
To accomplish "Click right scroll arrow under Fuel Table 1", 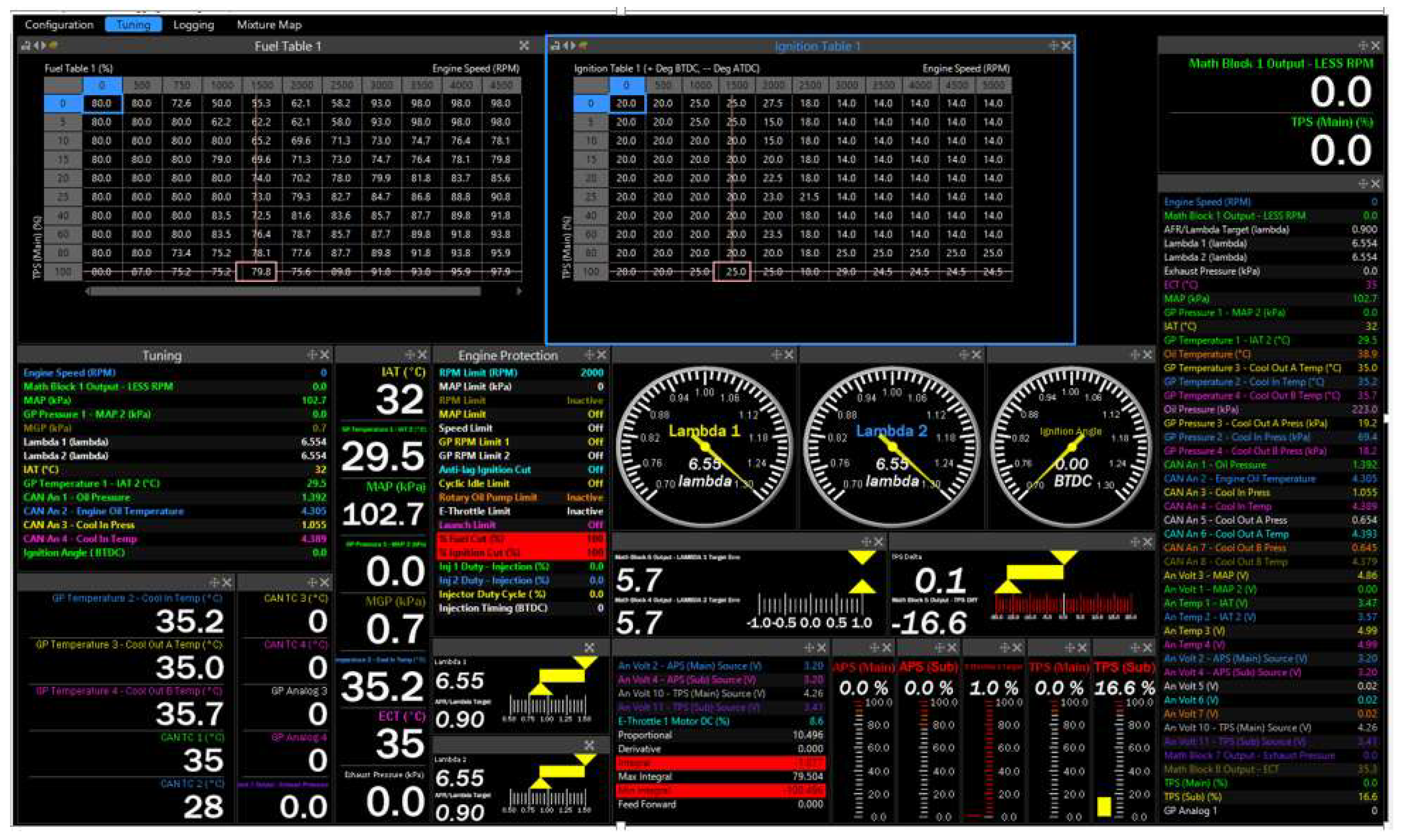I will click(519, 291).
